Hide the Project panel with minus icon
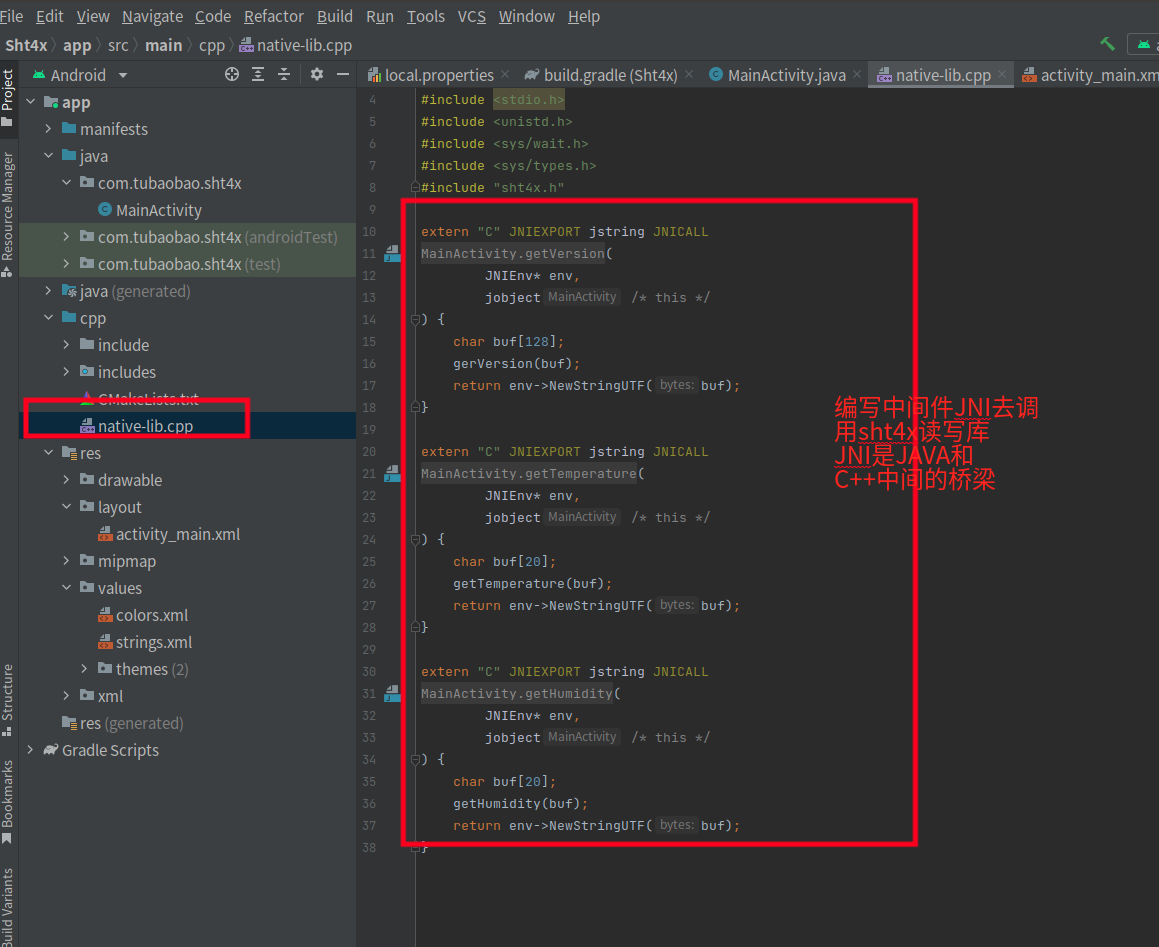 tap(343, 75)
